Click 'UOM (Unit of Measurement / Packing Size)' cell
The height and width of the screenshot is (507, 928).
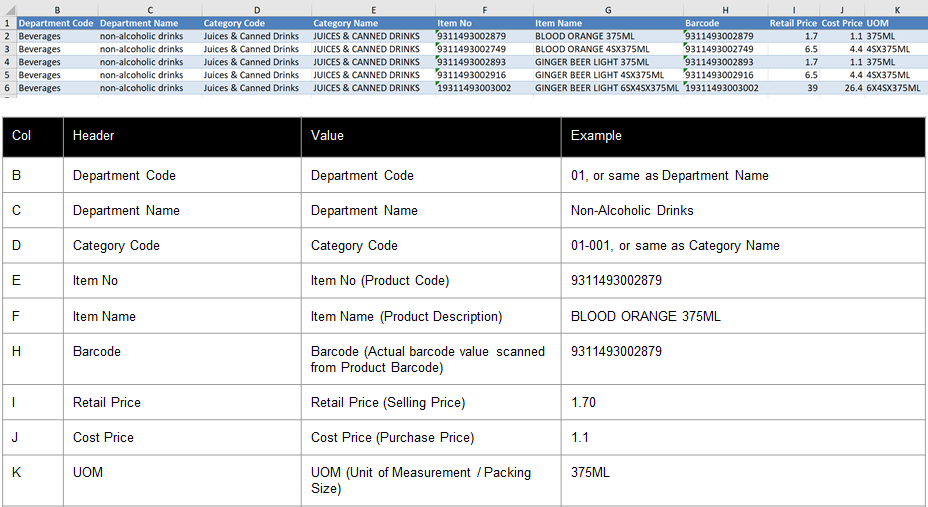tap(431, 480)
